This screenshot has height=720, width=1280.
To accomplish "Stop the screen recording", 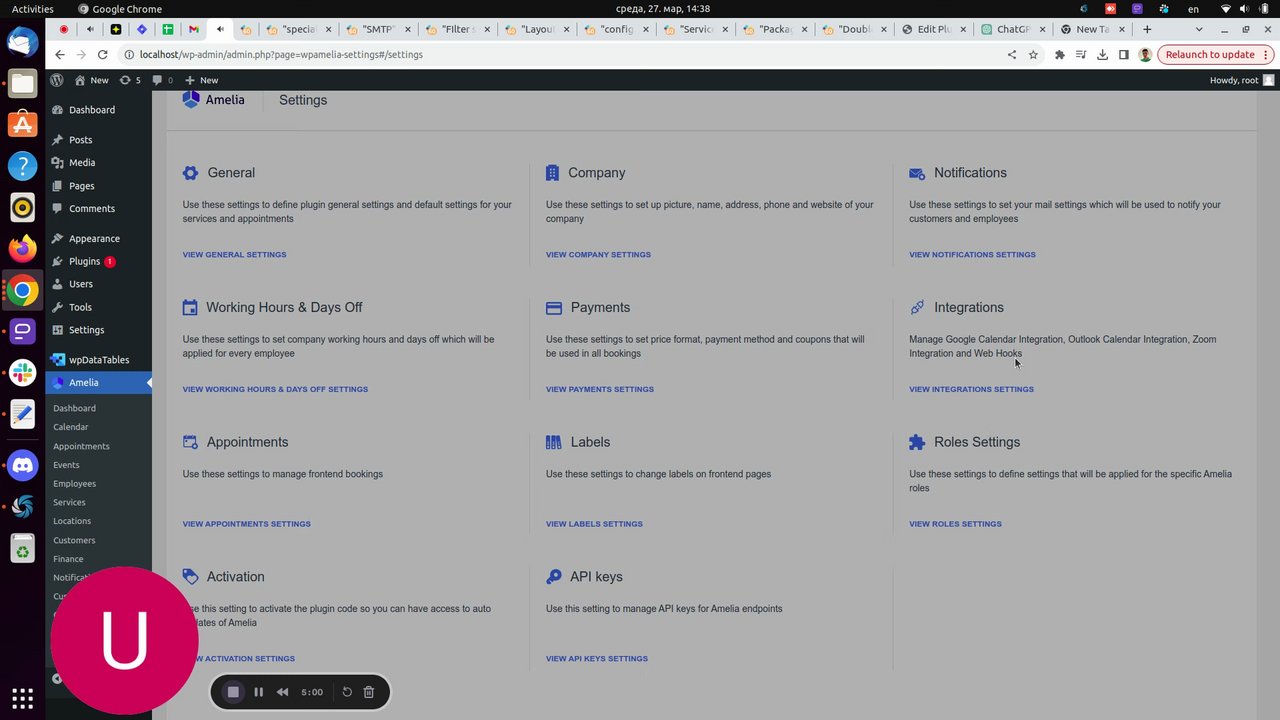I will pyautogui.click(x=233, y=692).
